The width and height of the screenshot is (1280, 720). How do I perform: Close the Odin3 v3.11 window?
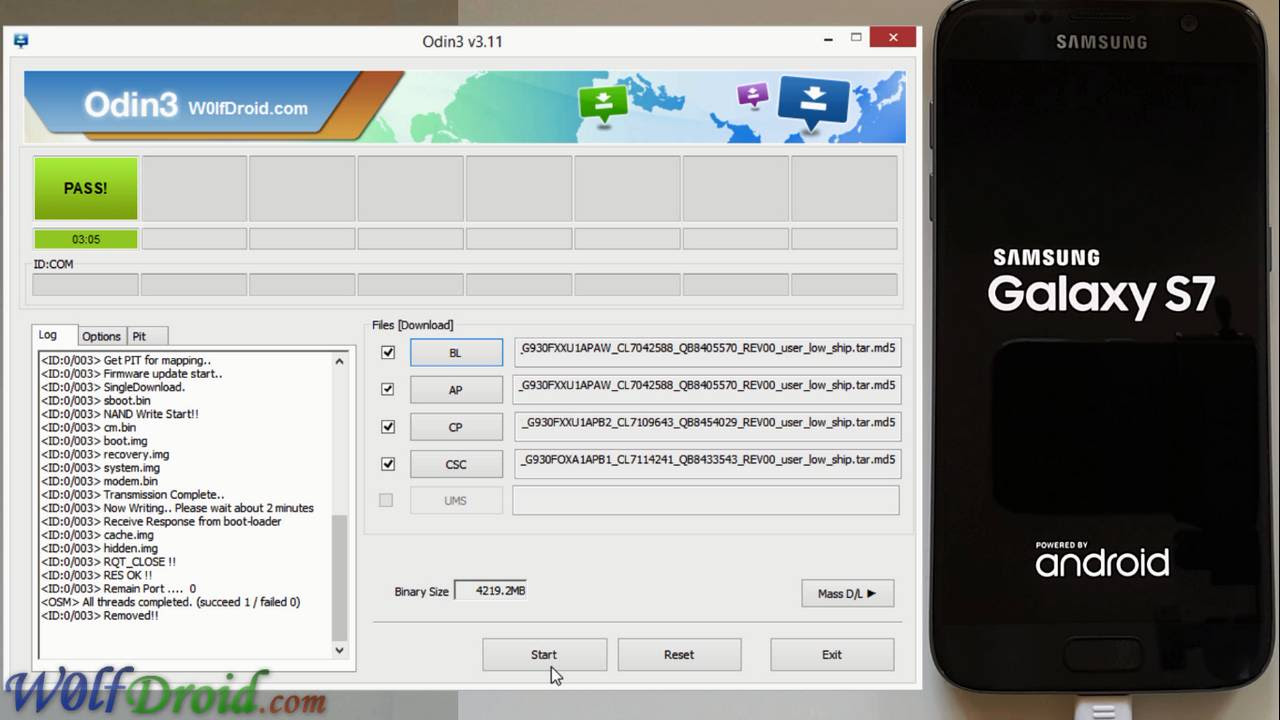(x=892, y=39)
